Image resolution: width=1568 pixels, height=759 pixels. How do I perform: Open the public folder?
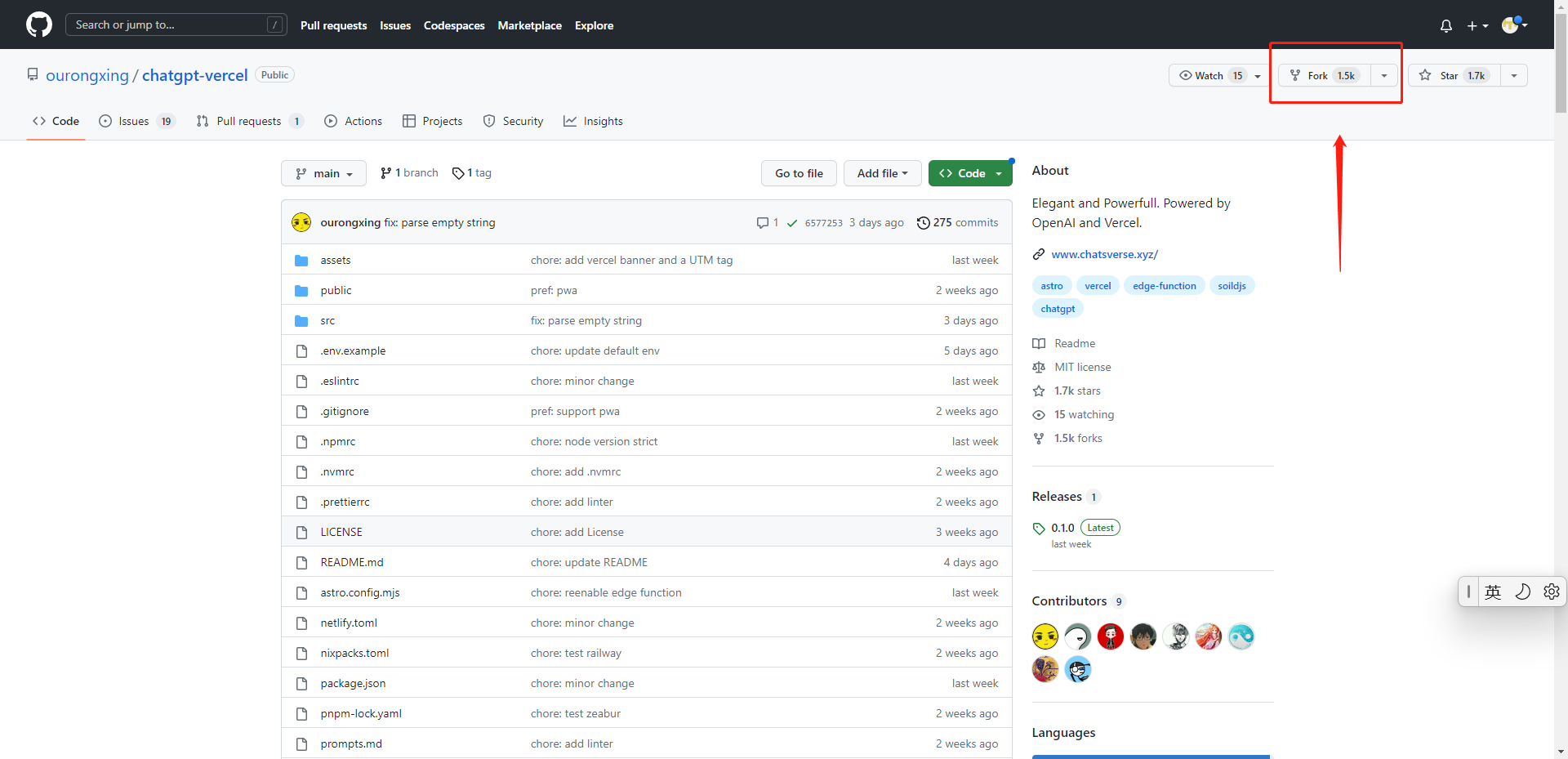(x=336, y=290)
